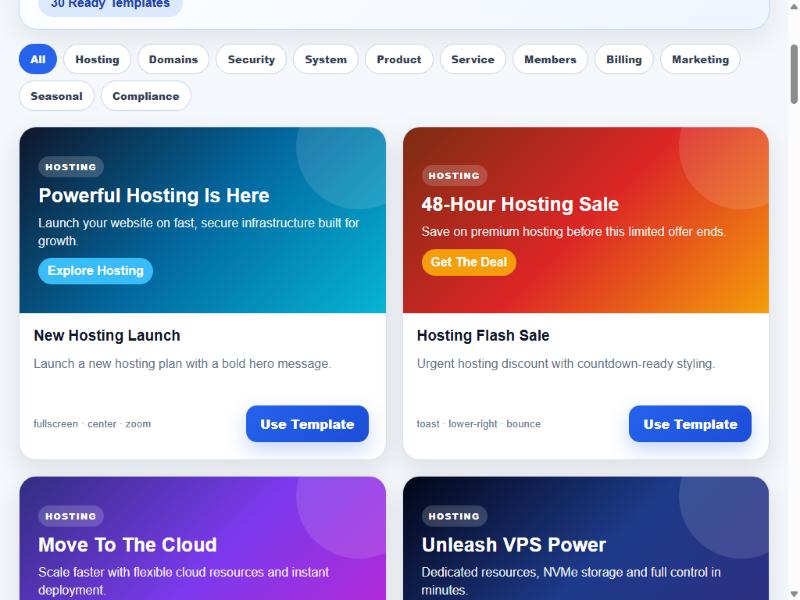The image size is (800, 600).
Task: Click Get The Deal preview button
Action: coord(468,262)
